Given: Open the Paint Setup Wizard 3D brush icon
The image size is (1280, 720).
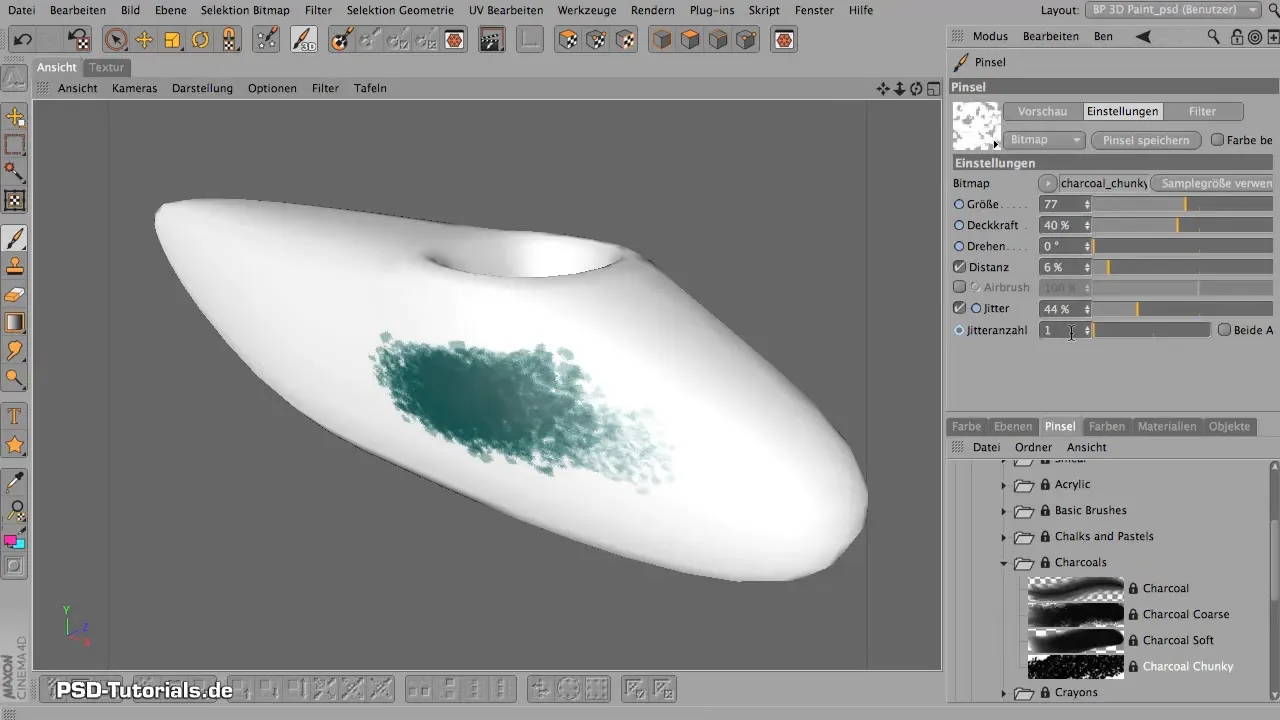Looking at the screenshot, I should [304, 40].
